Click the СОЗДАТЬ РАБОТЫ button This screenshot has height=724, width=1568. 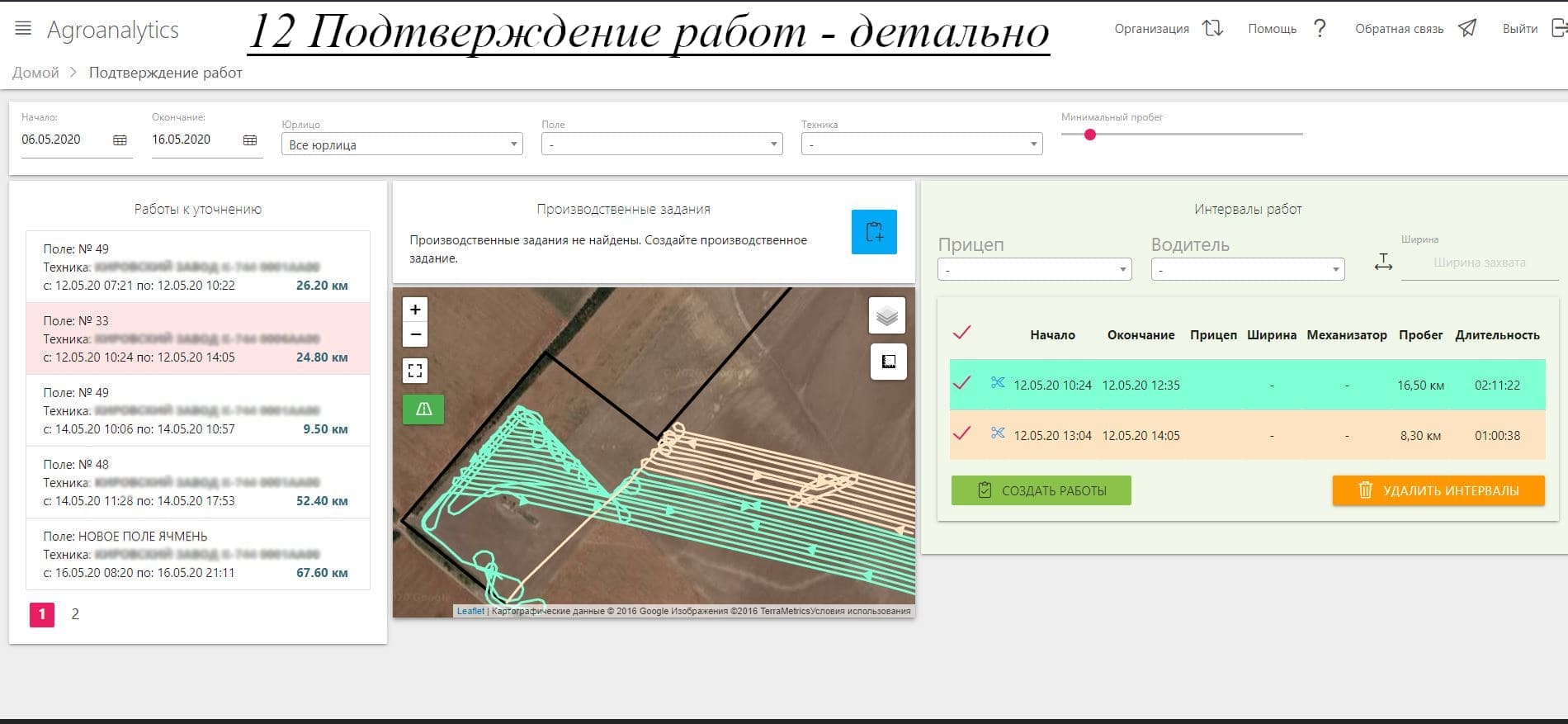coord(1041,490)
